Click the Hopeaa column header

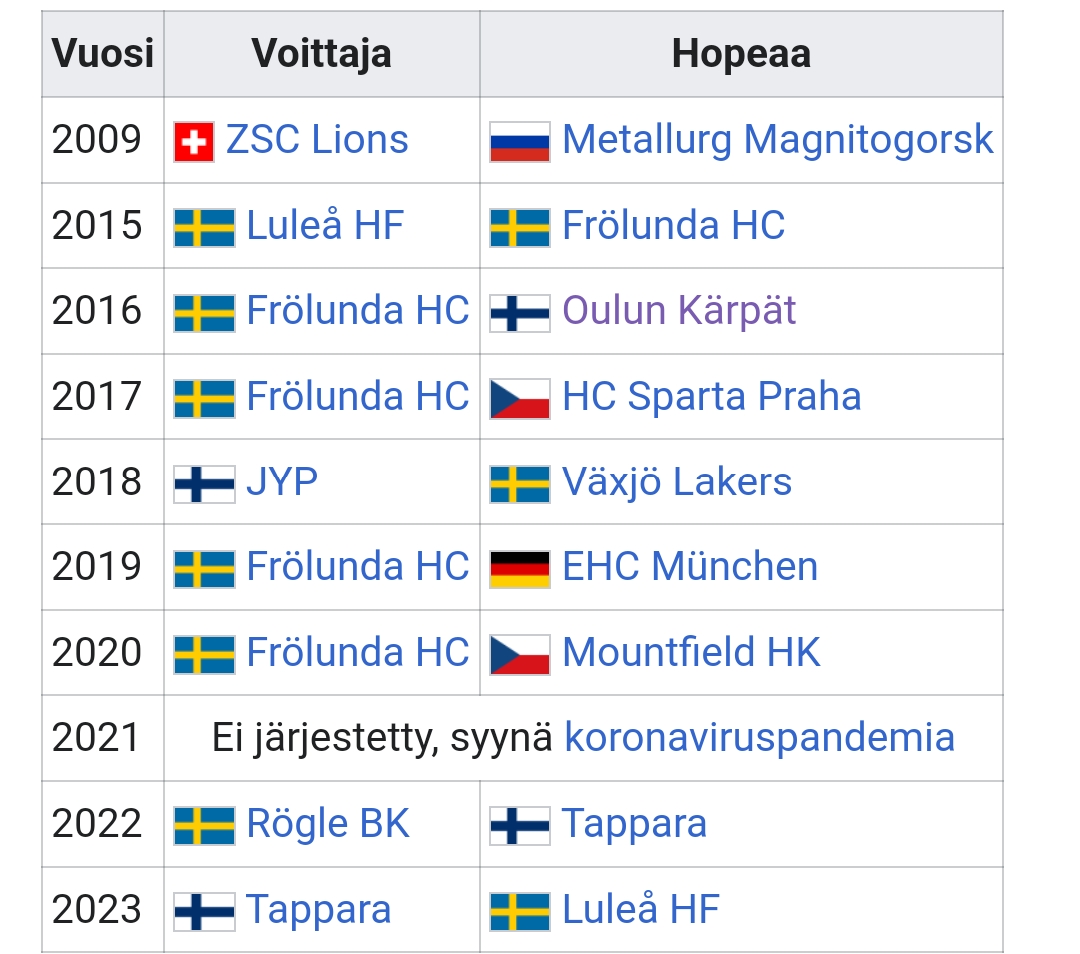pyautogui.click(x=741, y=54)
